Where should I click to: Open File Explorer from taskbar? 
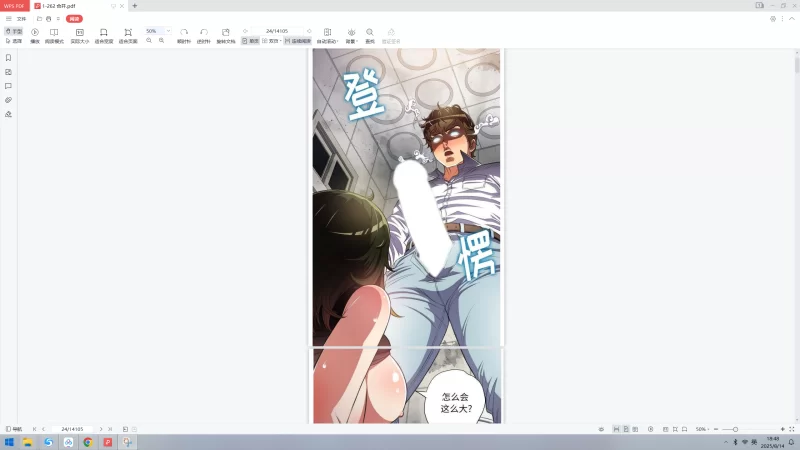click(x=28, y=442)
